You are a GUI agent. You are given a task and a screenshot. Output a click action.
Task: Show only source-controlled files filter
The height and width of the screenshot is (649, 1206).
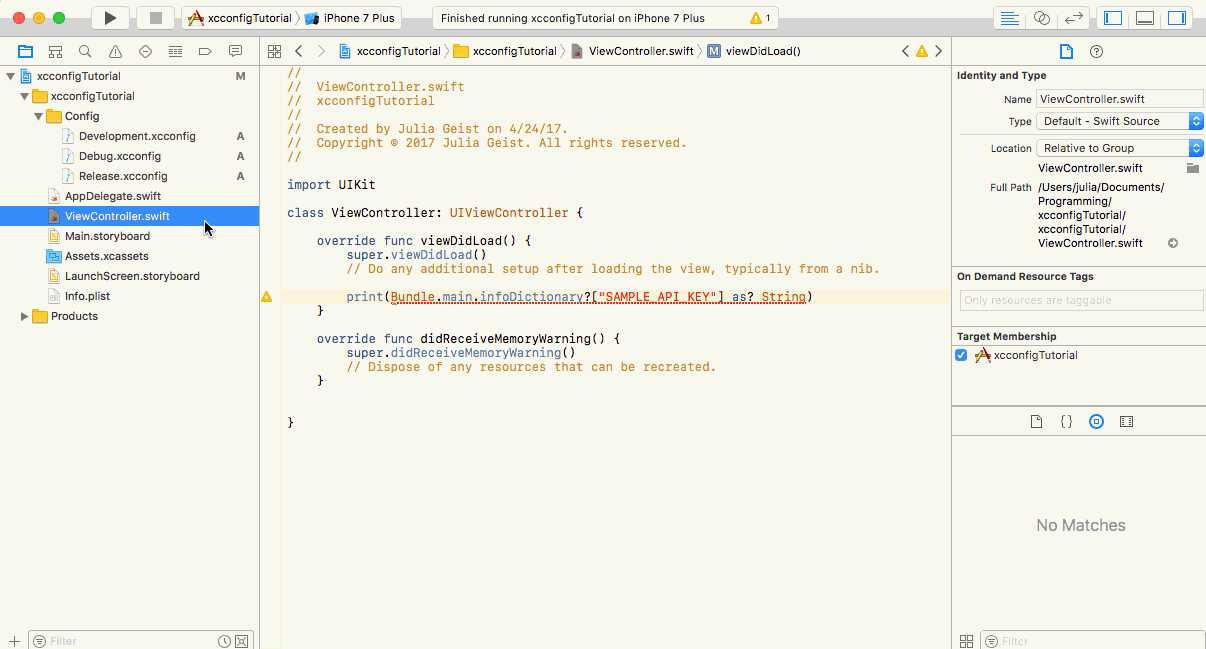[x=242, y=641]
